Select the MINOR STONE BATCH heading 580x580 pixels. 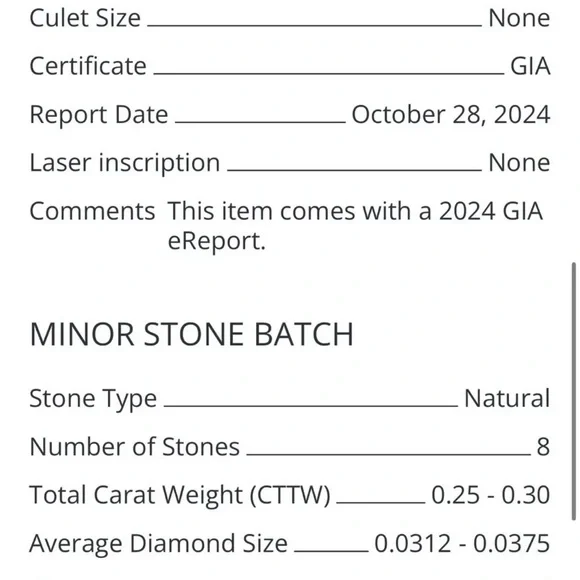point(192,334)
